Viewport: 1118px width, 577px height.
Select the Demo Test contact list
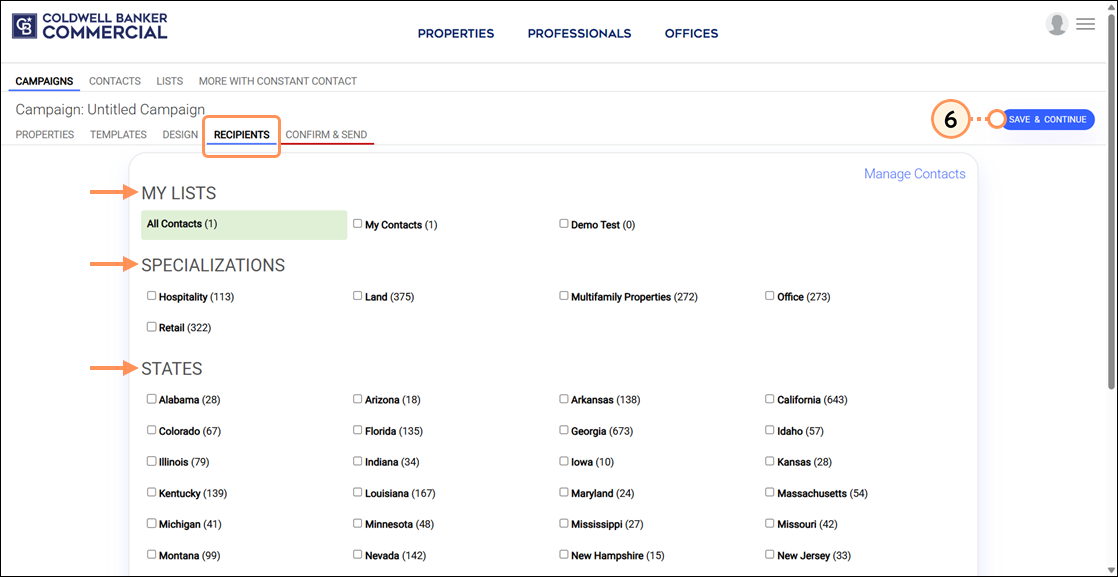[564, 224]
